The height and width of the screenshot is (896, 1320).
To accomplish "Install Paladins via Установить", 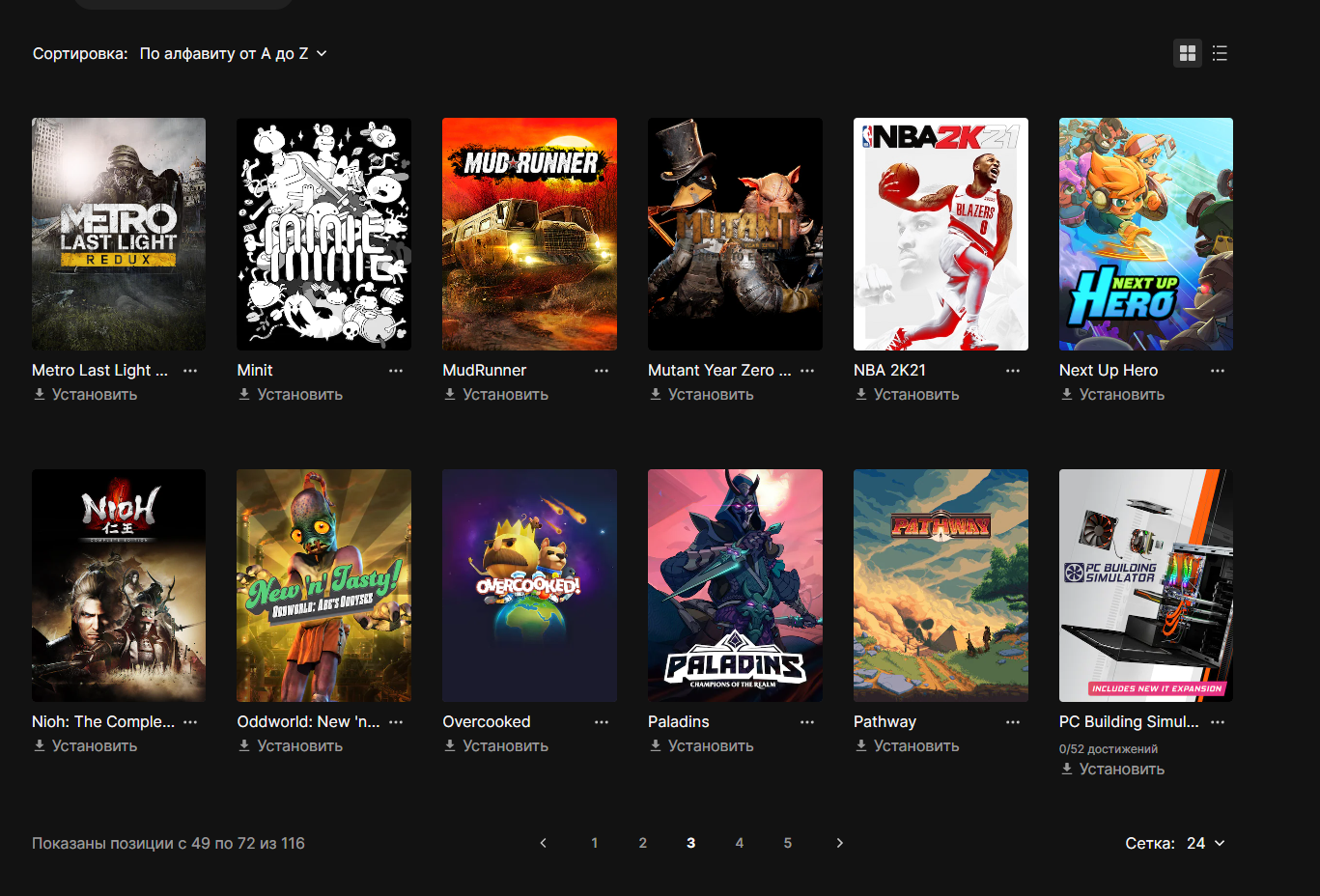I will (702, 745).
